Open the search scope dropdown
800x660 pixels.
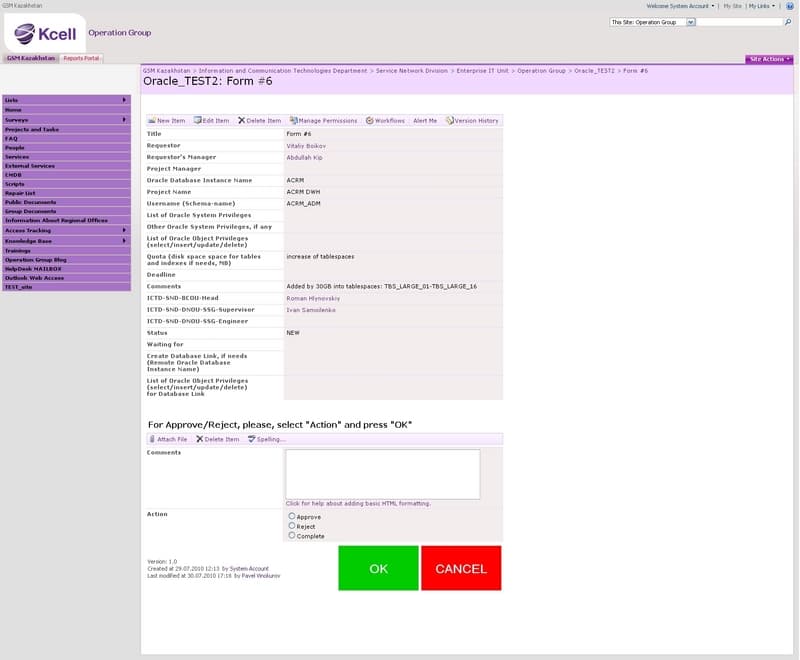[x=690, y=22]
